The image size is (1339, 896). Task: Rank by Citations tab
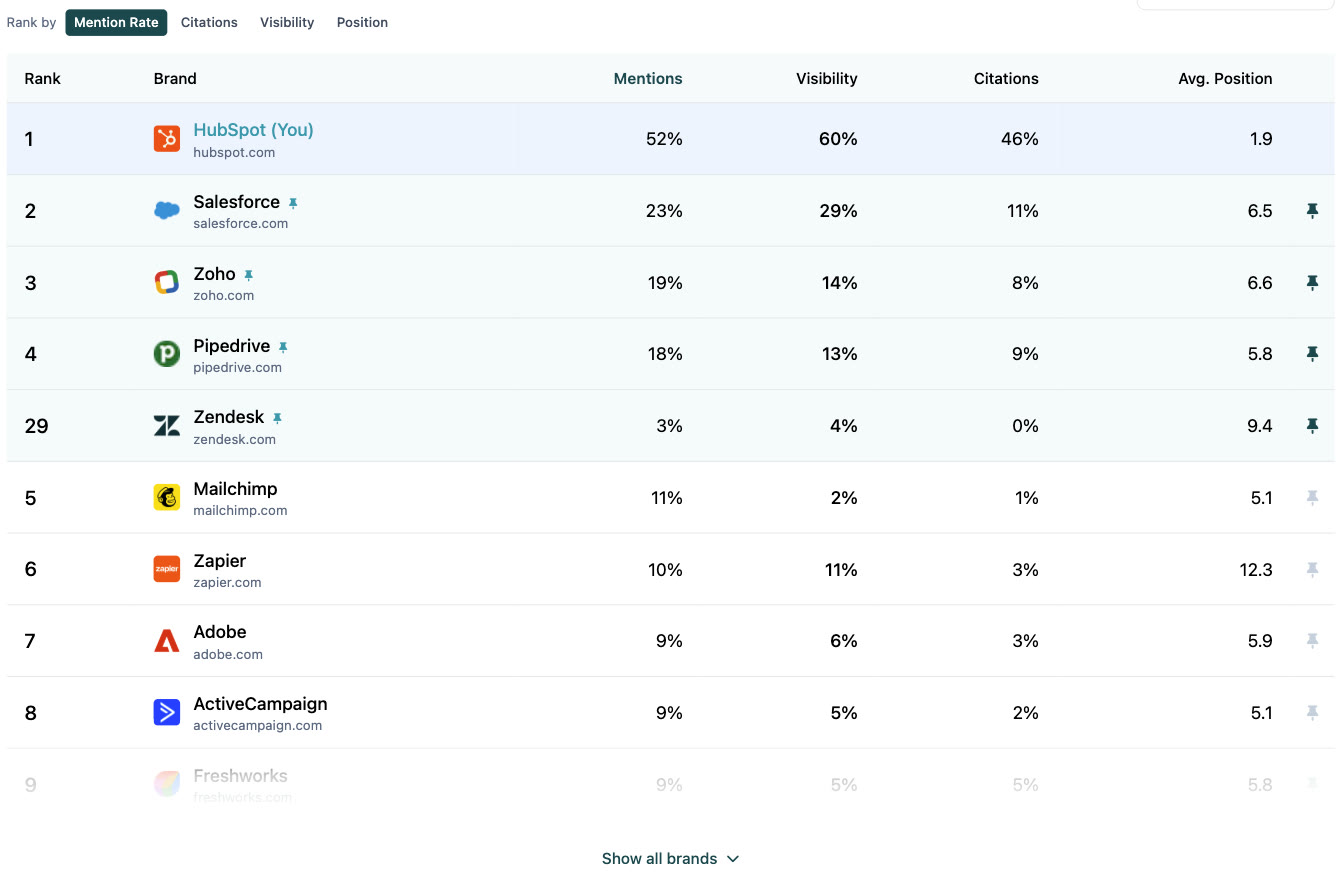click(209, 22)
